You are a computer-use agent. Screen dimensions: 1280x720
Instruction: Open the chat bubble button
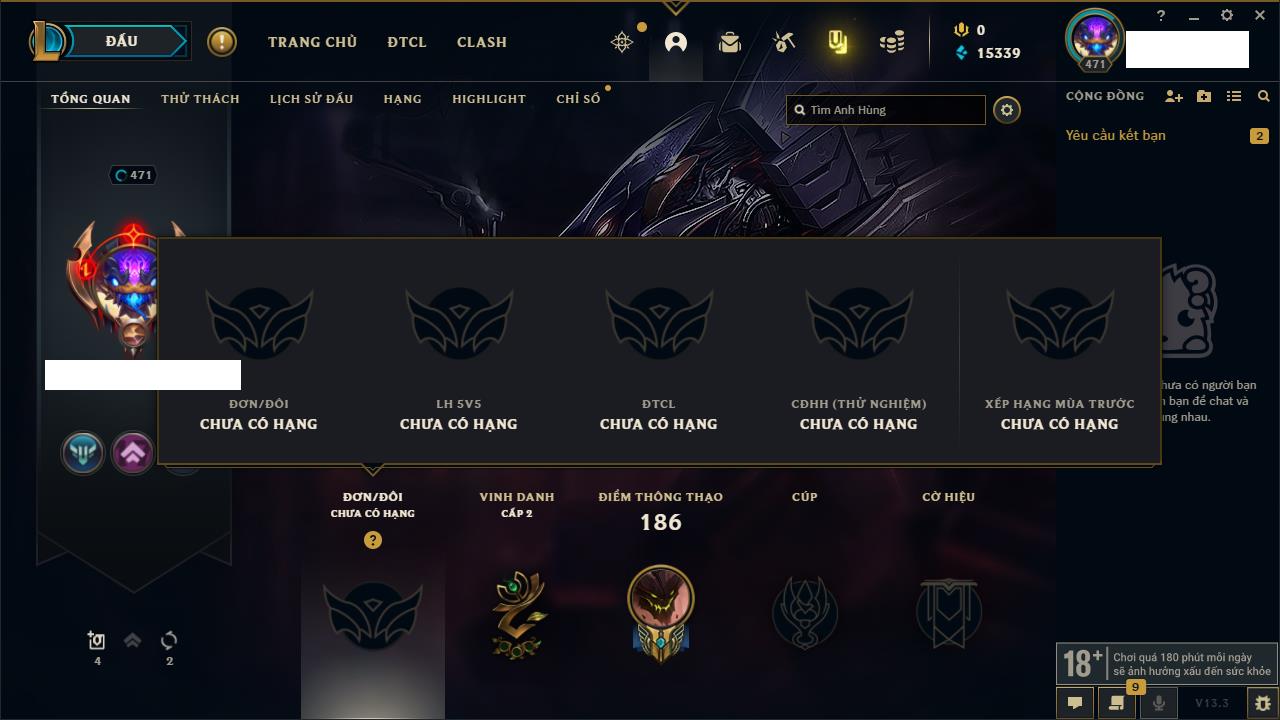click(x=1075, y=703)
